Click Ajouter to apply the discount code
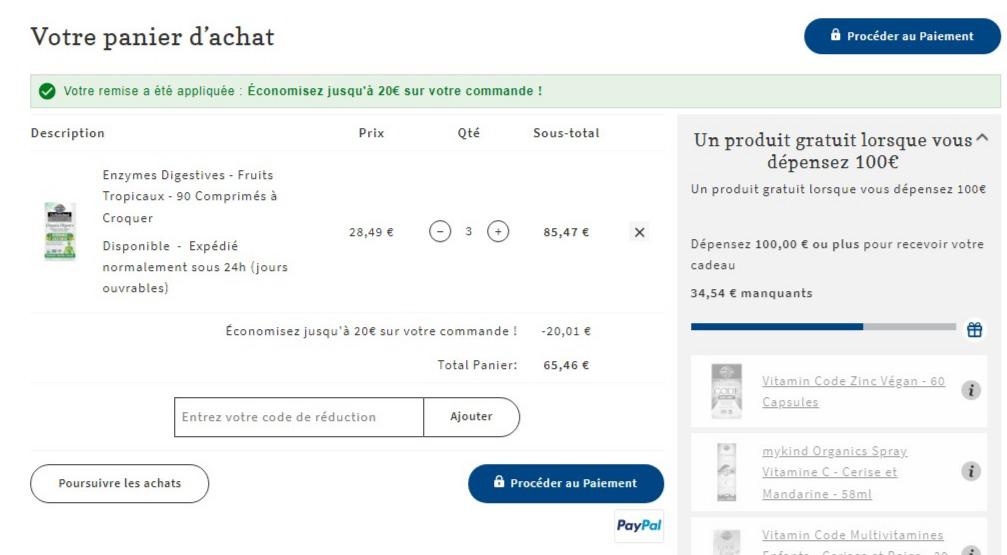1007x555 pixels. [471, 417]
